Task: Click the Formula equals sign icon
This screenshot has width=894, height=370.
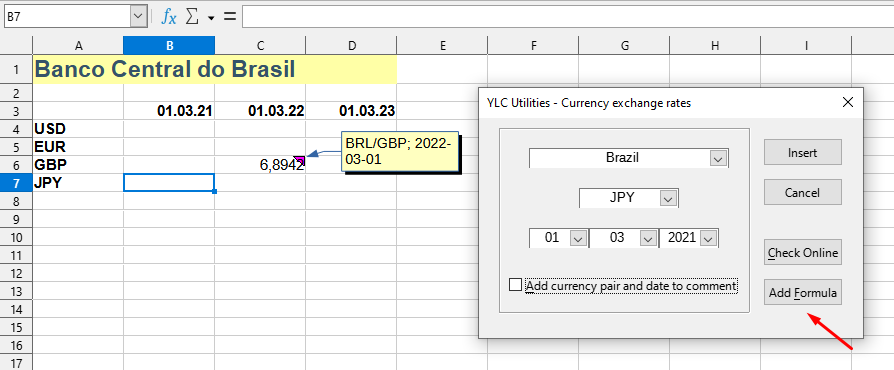Action: pyautogui.click(x=230, y=17)
